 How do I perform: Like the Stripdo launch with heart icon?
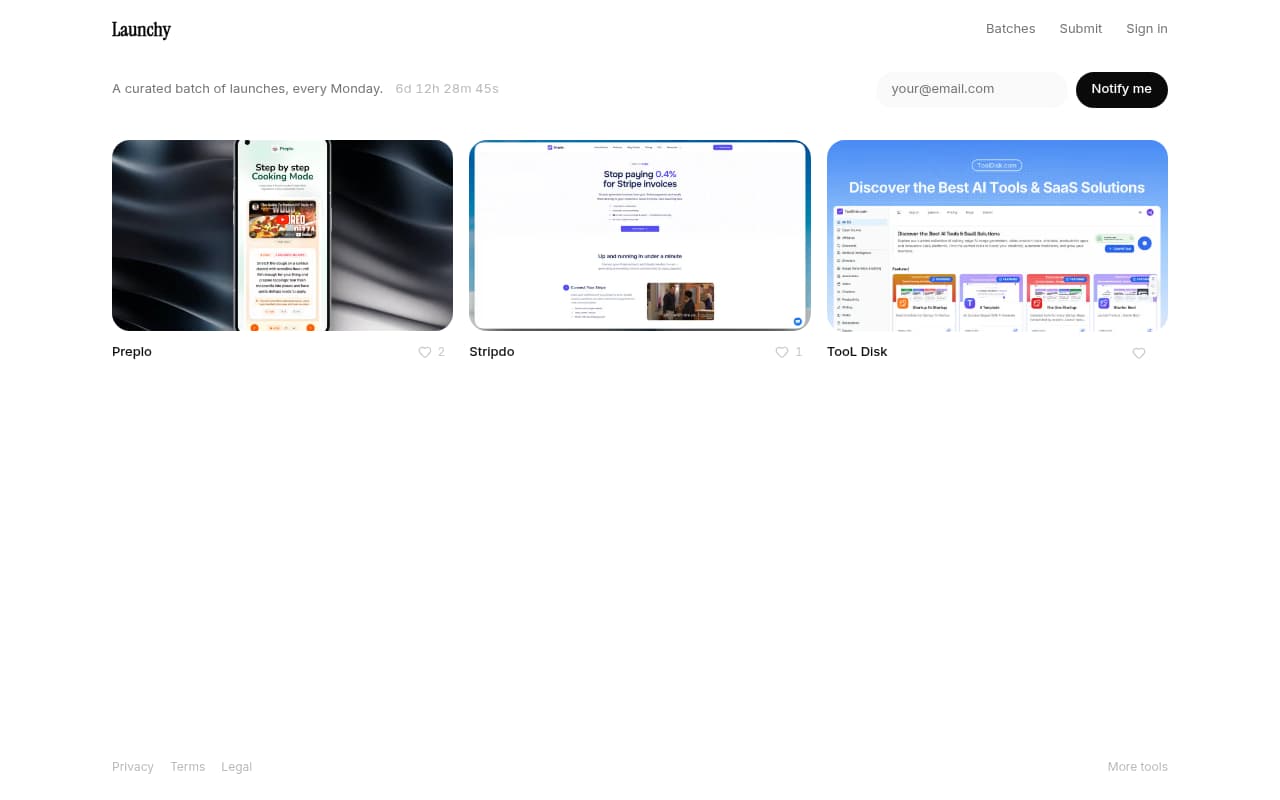tap(781, 352)
